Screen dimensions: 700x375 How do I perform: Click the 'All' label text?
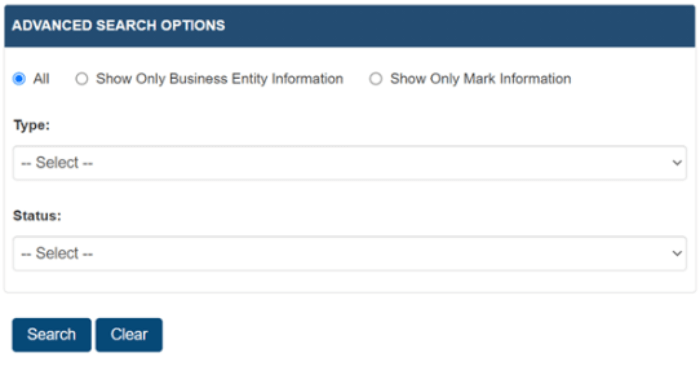[41, 79]
